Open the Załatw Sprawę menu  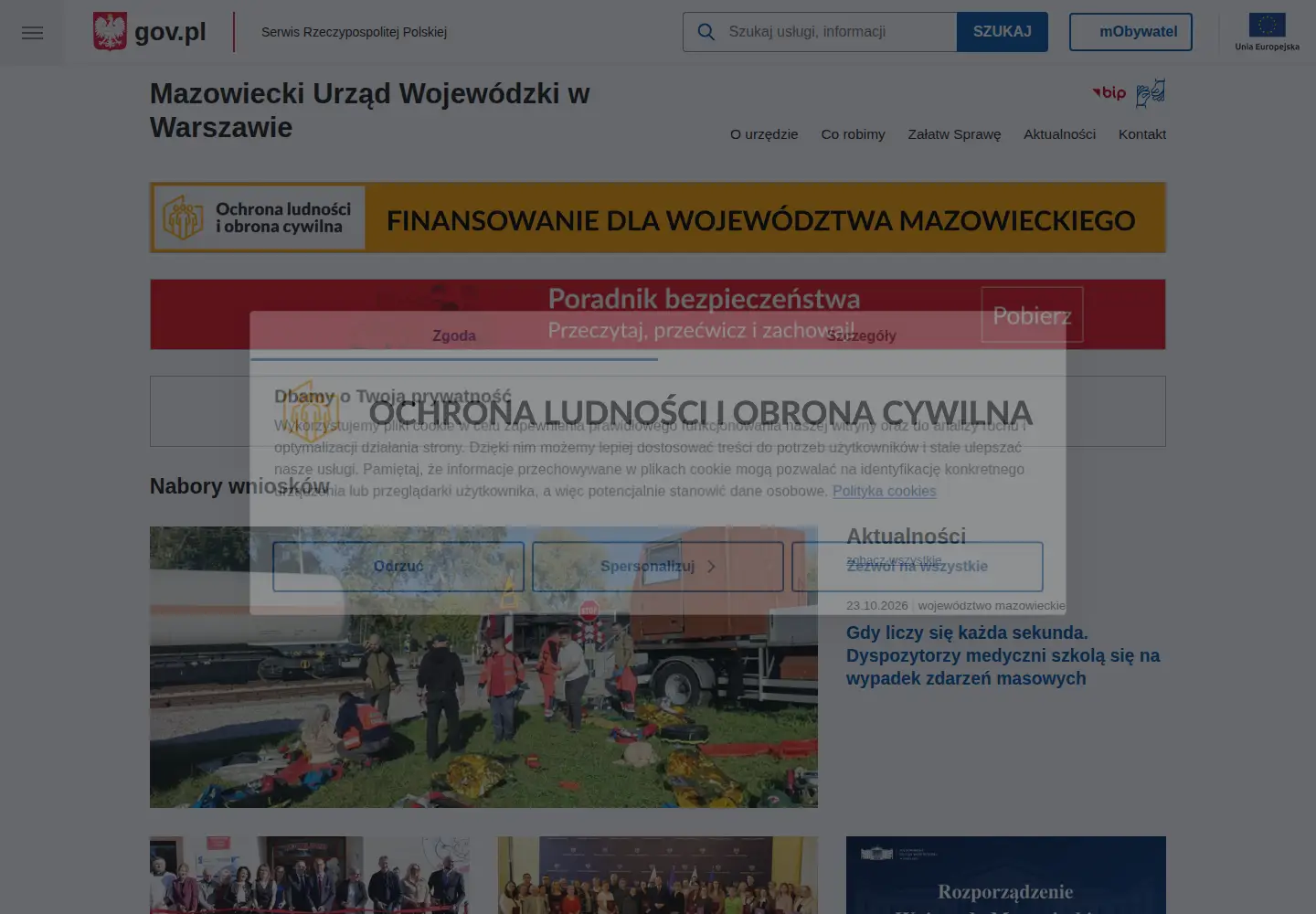[954, 134]
